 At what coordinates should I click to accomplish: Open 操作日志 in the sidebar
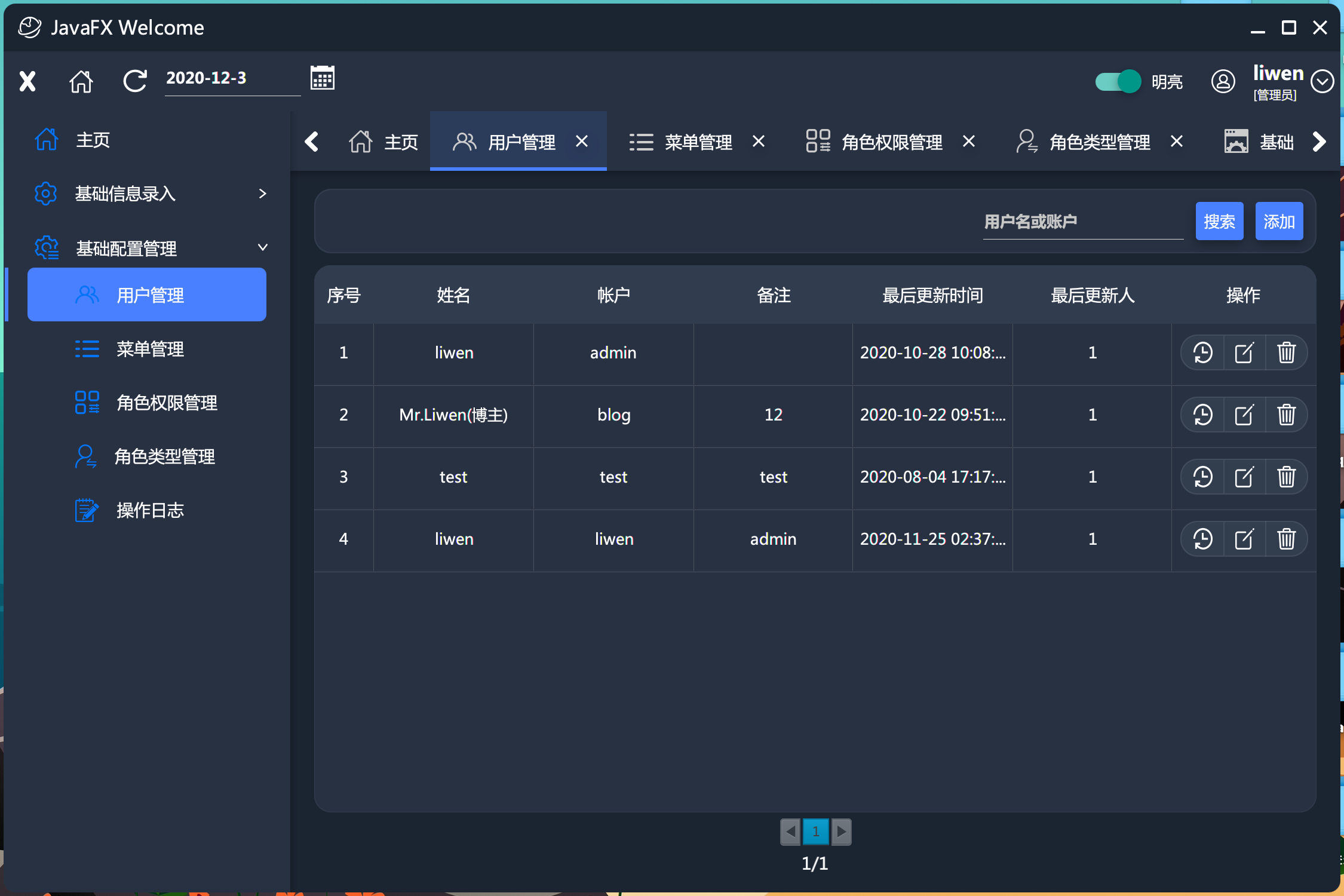(x=149, y=510)
